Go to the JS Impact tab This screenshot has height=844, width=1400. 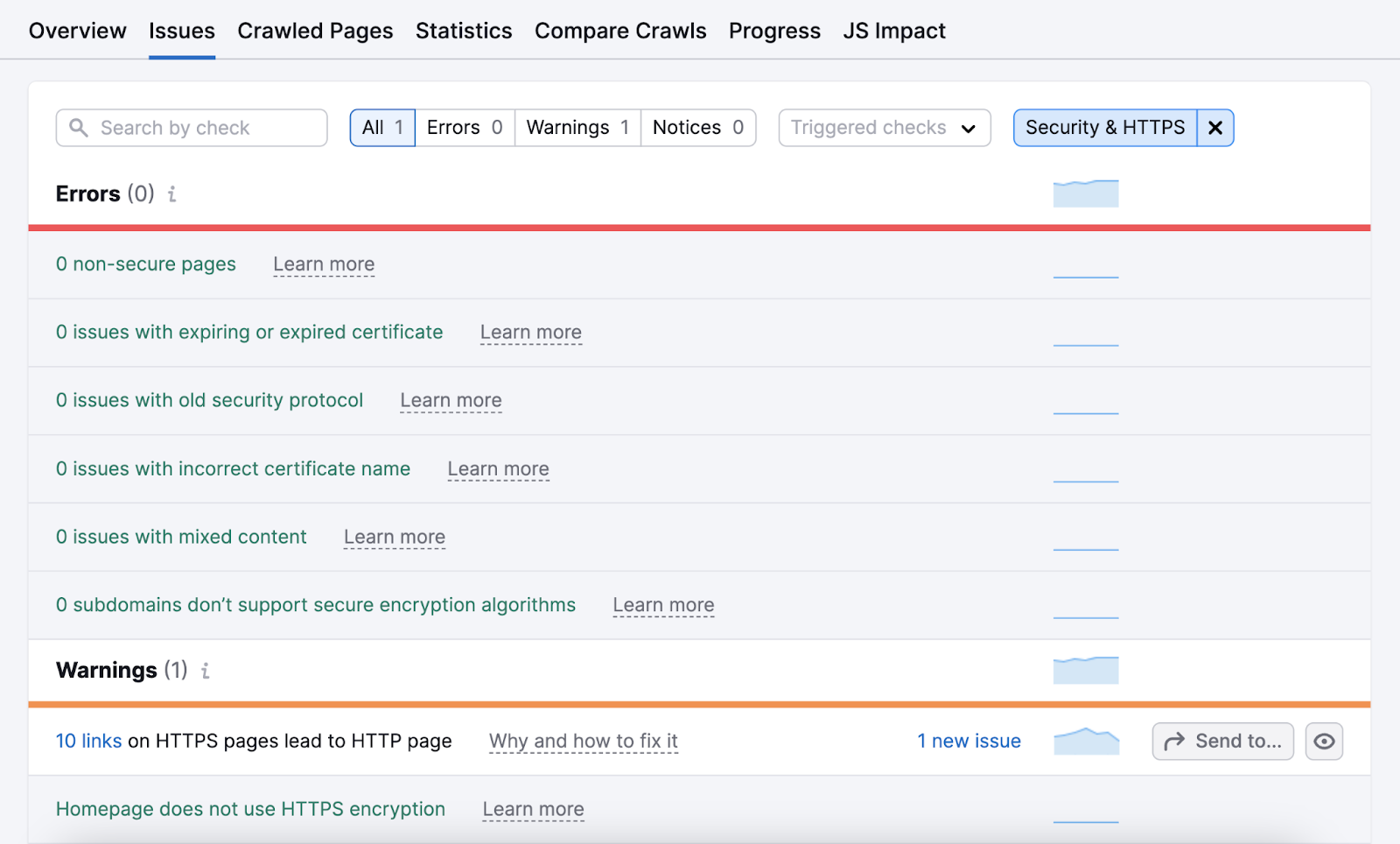click(893, 31)
